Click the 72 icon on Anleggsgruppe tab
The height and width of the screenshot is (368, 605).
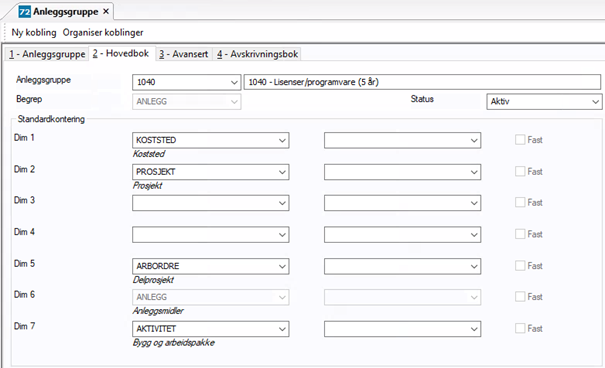24,12
